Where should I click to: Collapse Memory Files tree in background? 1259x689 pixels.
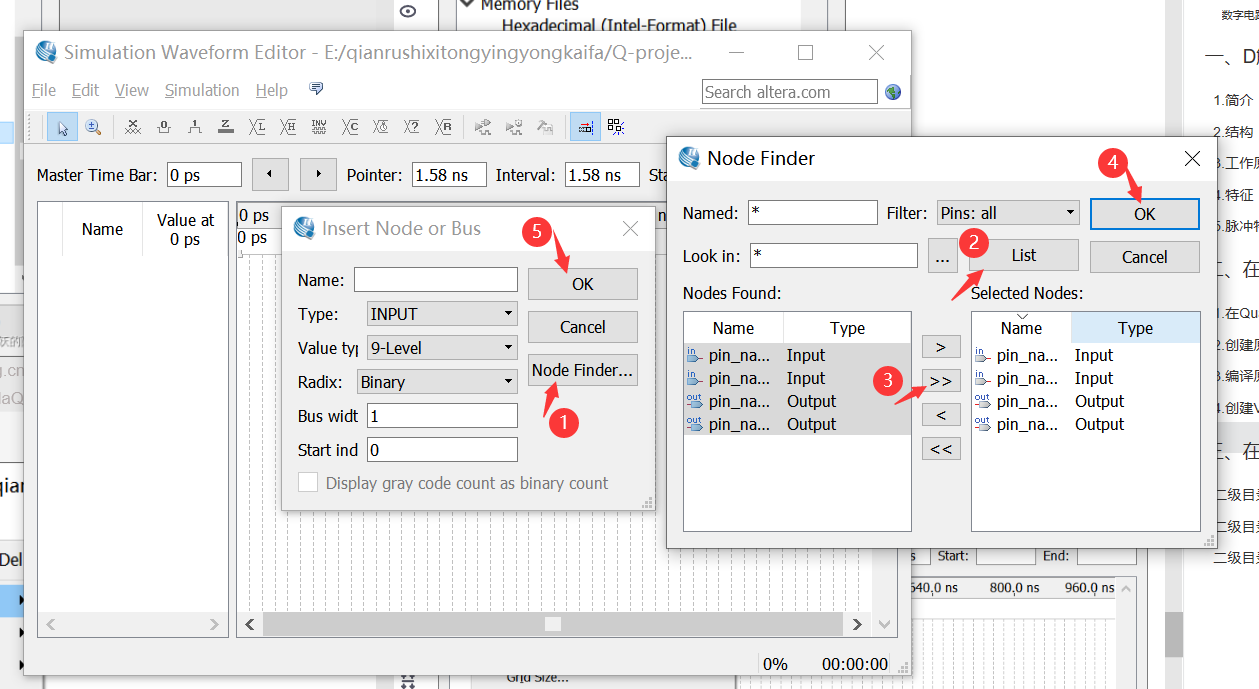(x=467, y=5)
